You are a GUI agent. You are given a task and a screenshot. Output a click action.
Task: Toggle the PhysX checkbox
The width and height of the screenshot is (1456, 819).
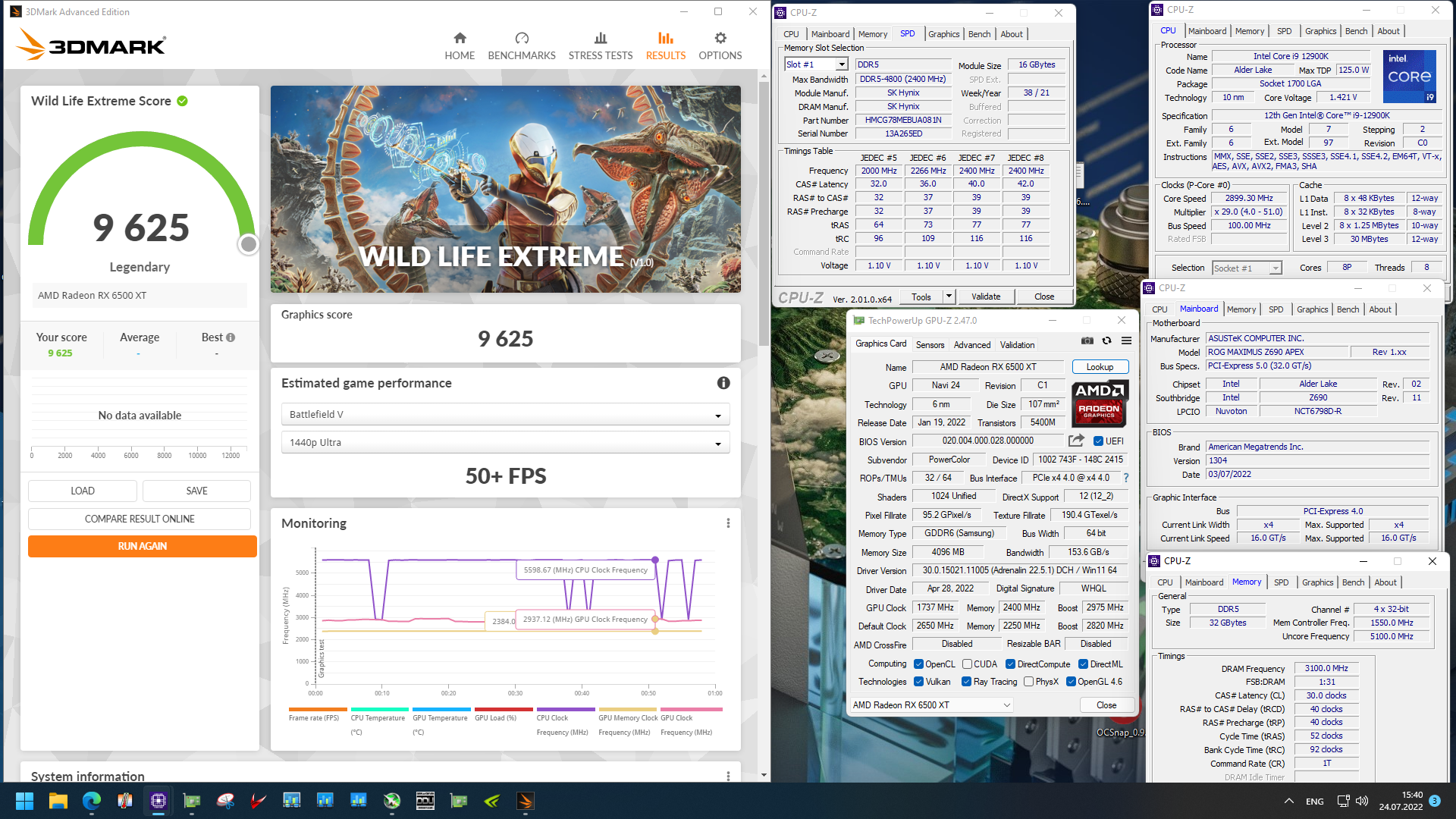point(1028,681)
